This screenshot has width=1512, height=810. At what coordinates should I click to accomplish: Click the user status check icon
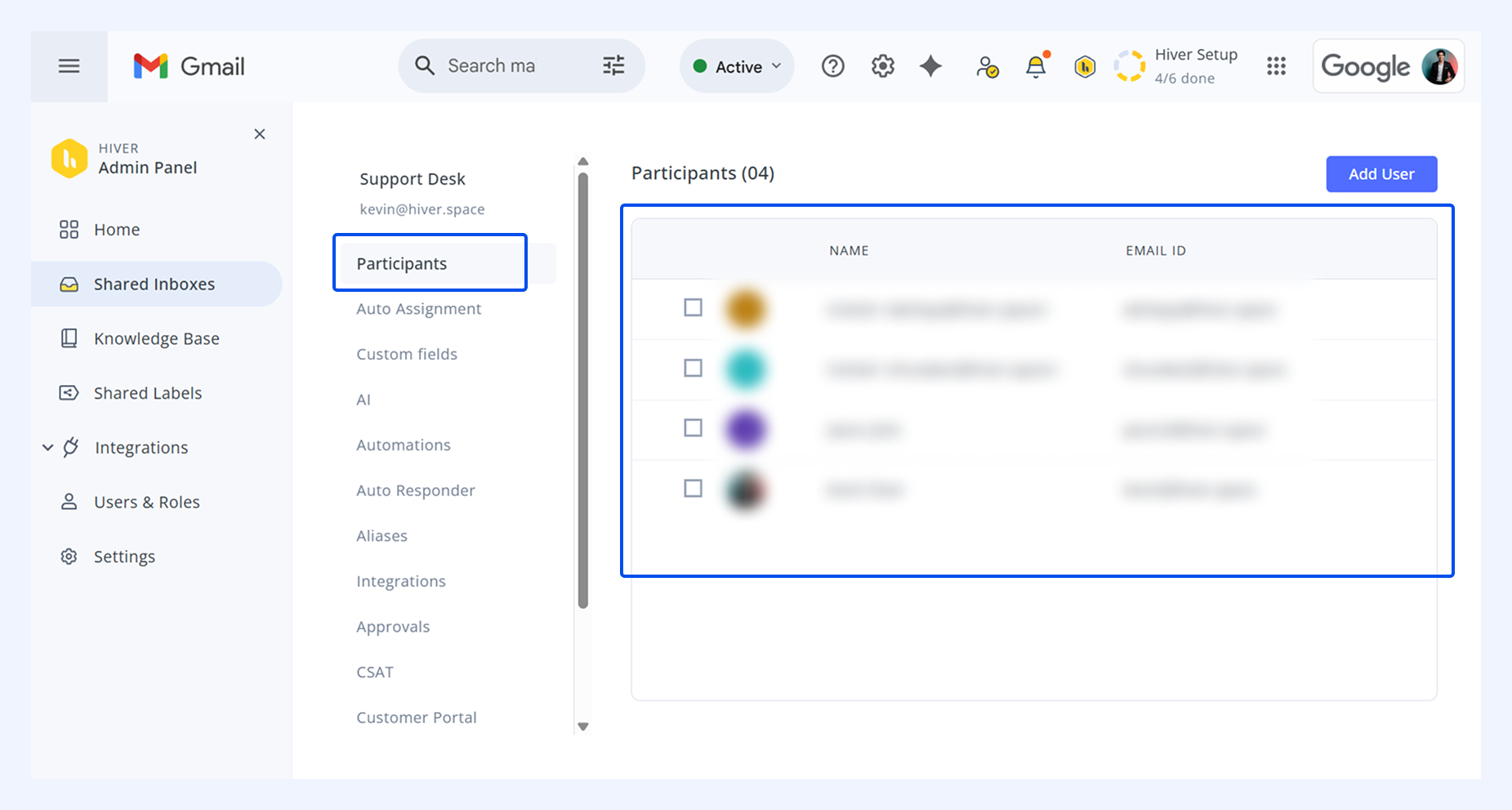(987, 67)
